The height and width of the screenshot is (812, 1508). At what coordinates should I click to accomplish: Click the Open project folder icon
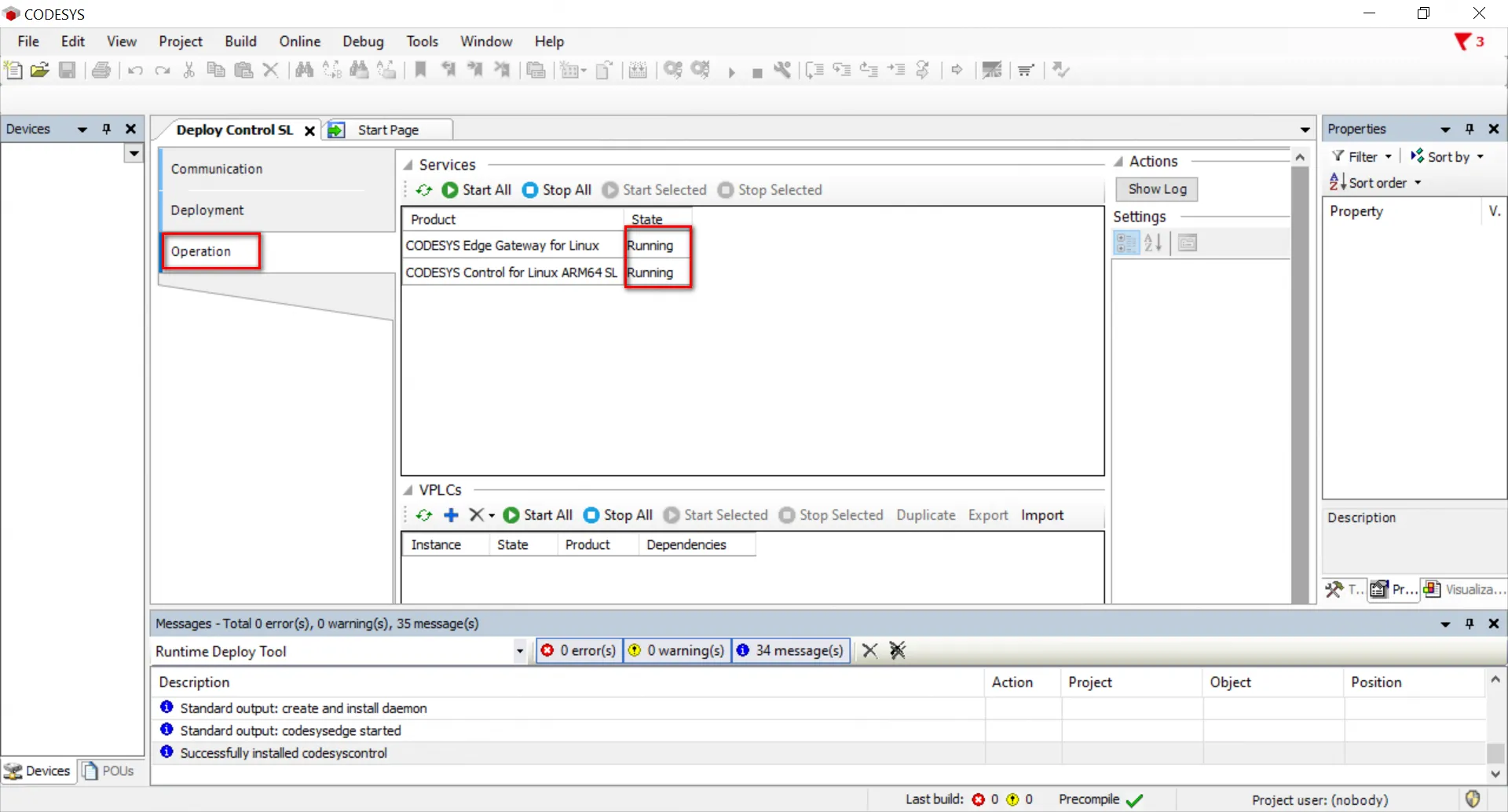pyautogui.click(x=39, y=70)
